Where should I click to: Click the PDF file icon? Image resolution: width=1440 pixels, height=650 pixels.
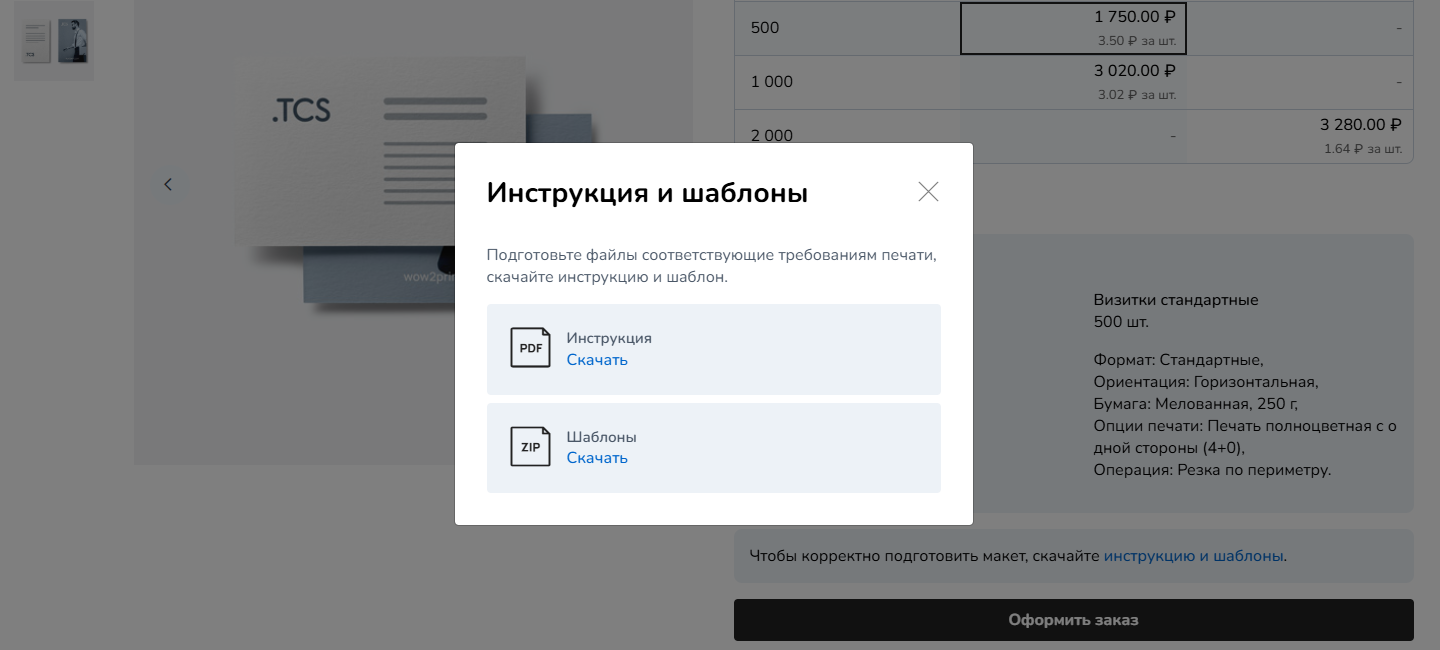[530, 348]
